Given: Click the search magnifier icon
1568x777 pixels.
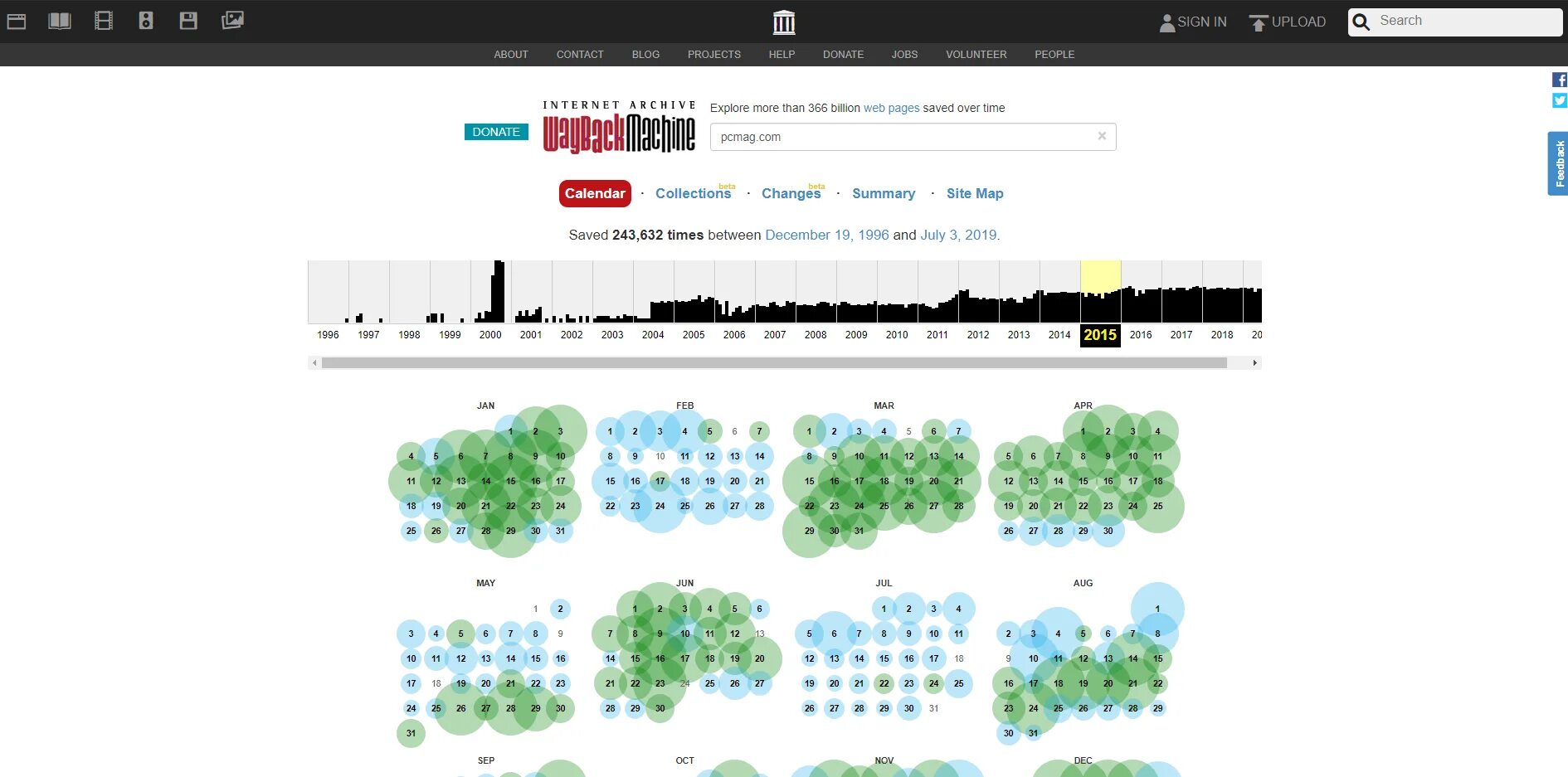Looking at the screenshot, I should (1361, 22).
